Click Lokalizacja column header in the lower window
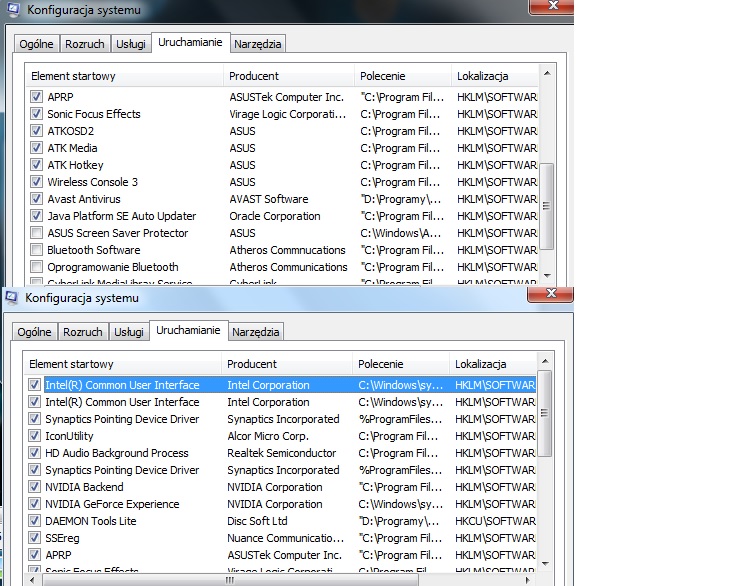 (493, 364)
